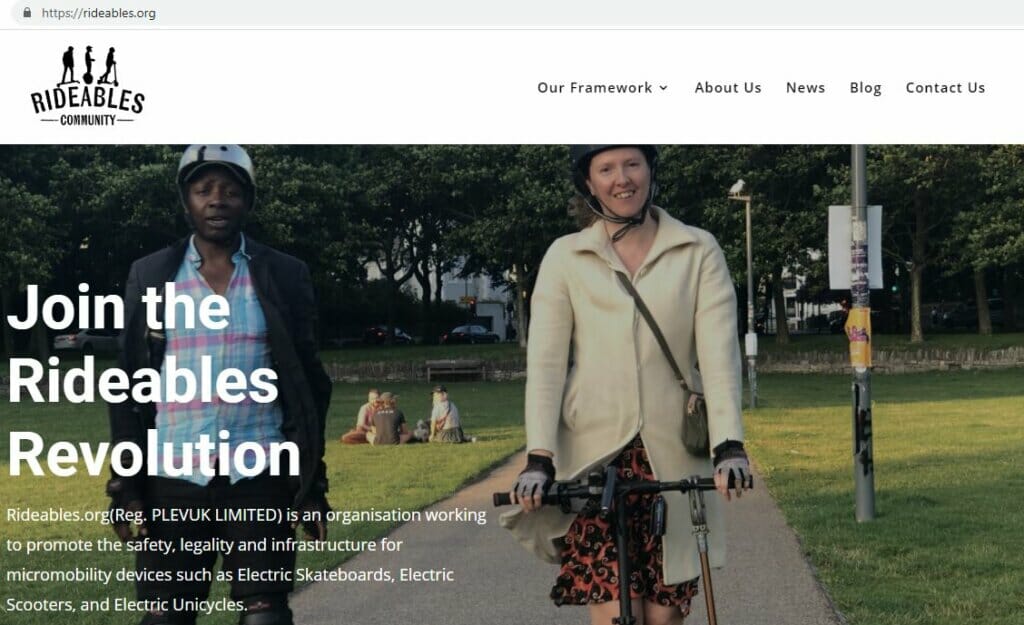1024x625 pixels.
Task: Click the park bench behind the riders
Action: click(455, 370)
